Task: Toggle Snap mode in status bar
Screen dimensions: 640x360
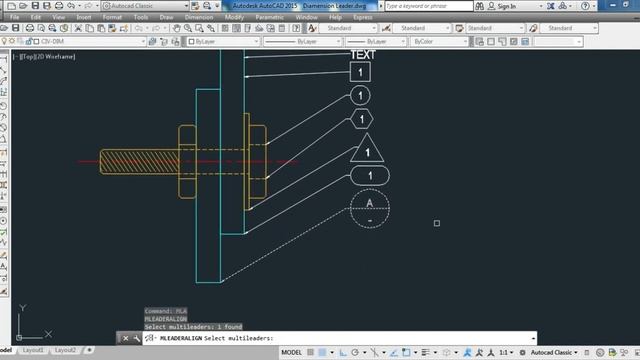Action: (x=322, y=352)
